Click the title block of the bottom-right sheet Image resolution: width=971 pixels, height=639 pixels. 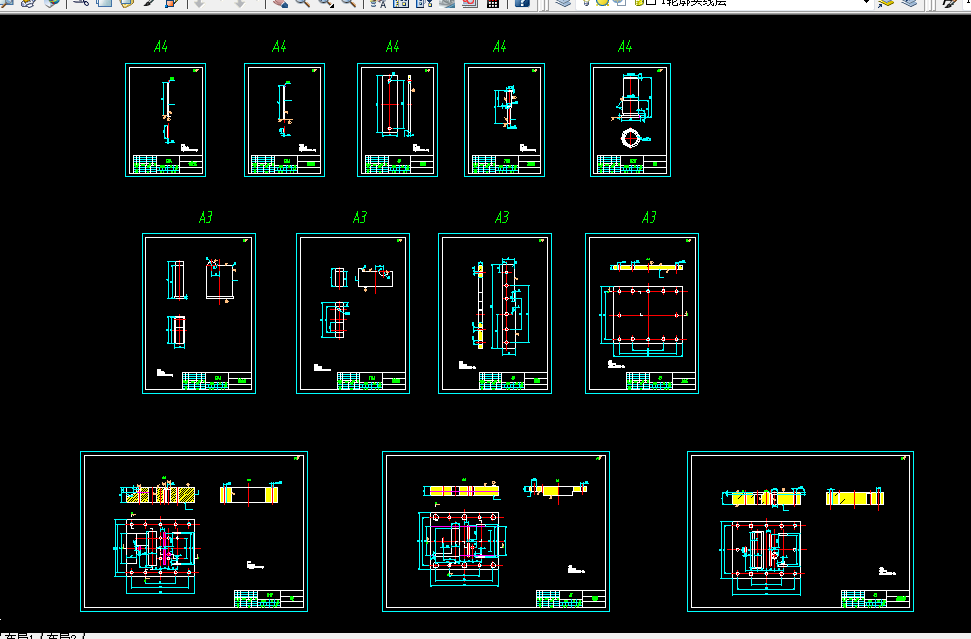pos(875,599)
